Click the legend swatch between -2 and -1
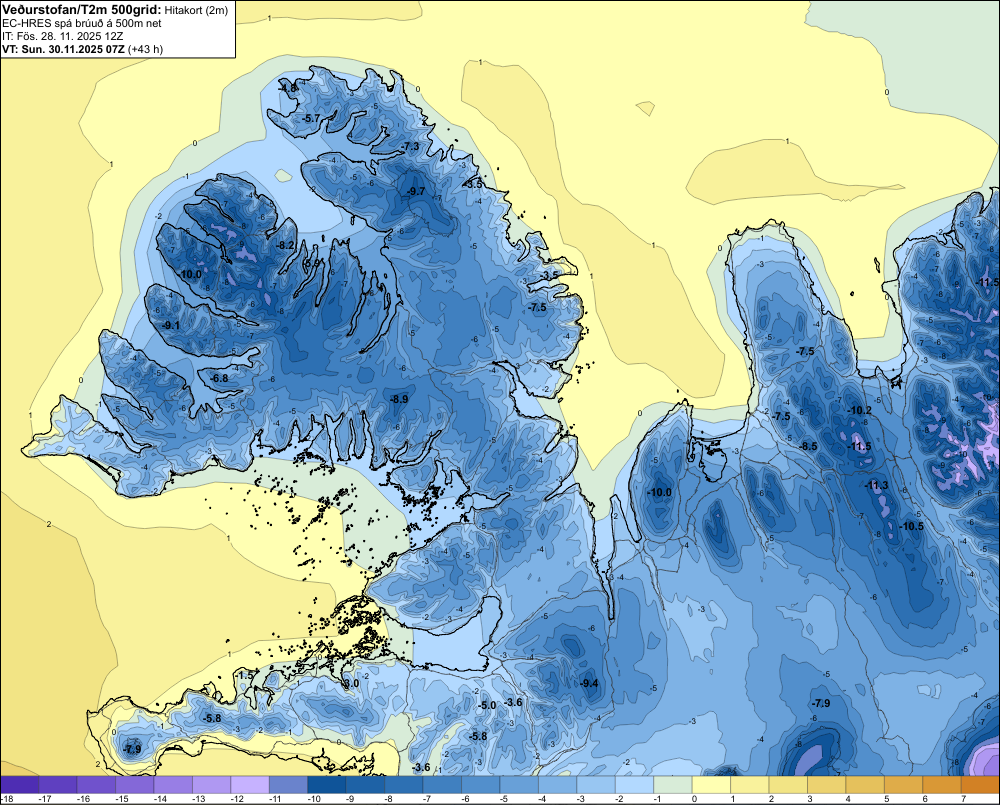 click(x=635, y=785)
